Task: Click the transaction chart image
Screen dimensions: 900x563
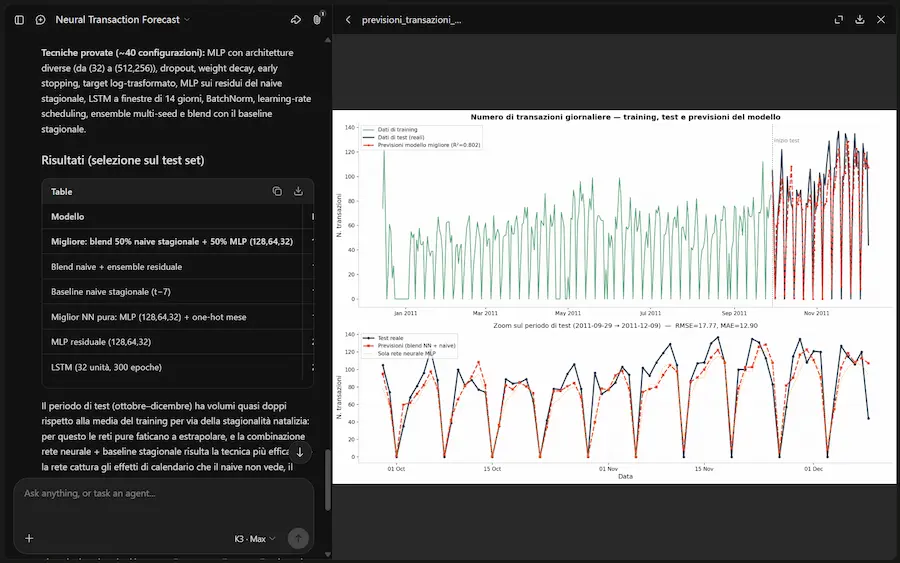Action: click(x=614, y=297)
